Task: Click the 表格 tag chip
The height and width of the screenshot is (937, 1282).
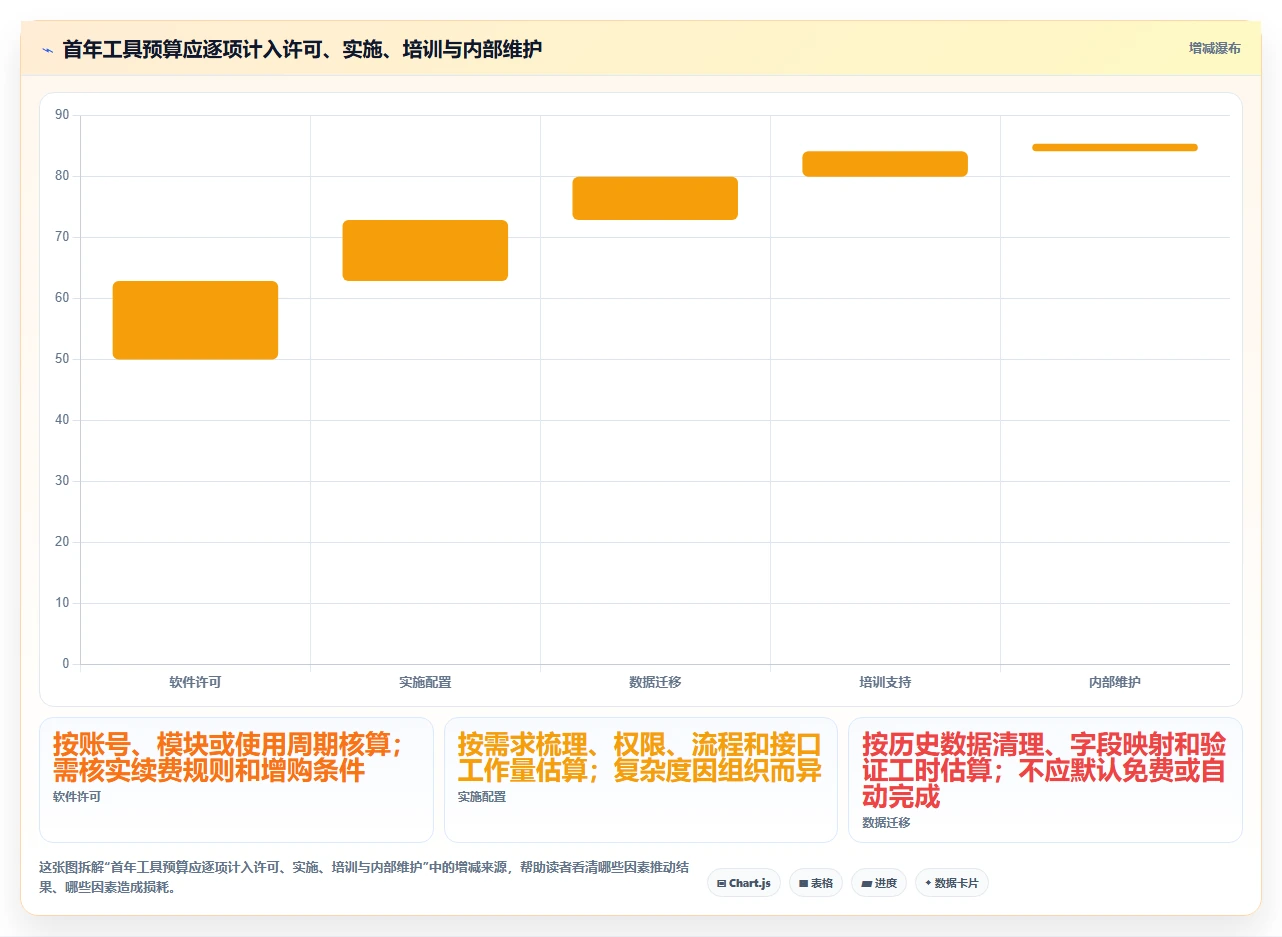Action: pos(816,883)
